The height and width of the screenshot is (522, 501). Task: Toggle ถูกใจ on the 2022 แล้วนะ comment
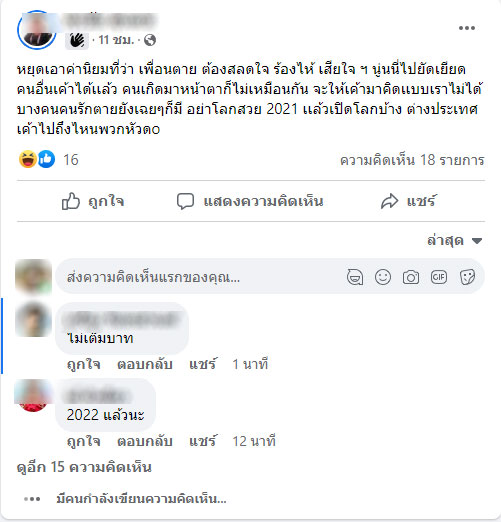(x=83, y=441)
